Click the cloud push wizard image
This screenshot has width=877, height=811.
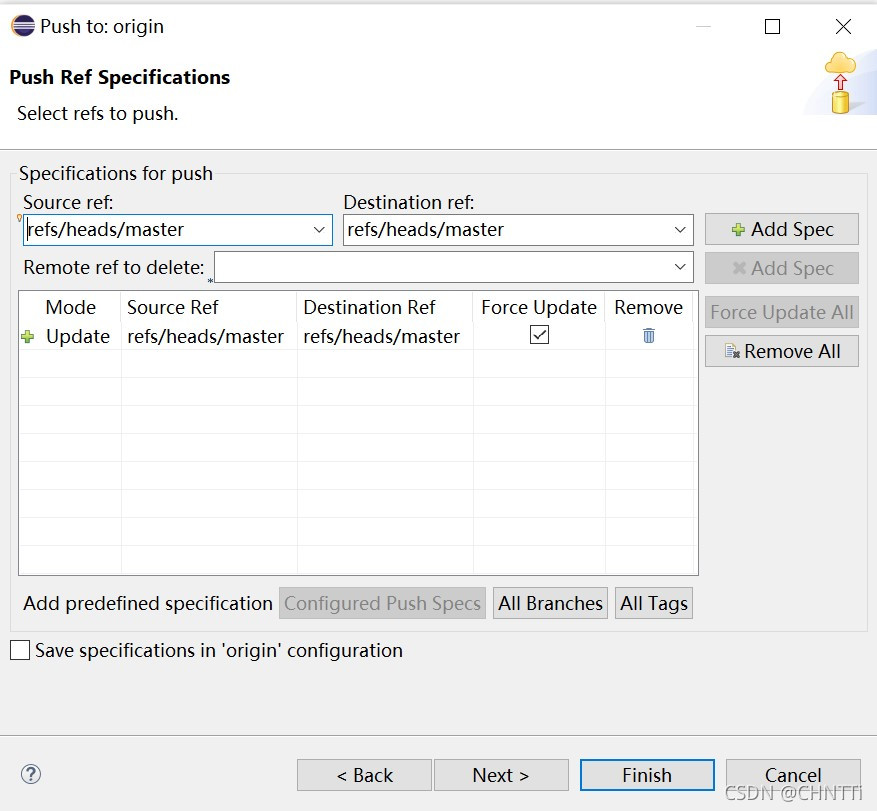tap(840, 82)
